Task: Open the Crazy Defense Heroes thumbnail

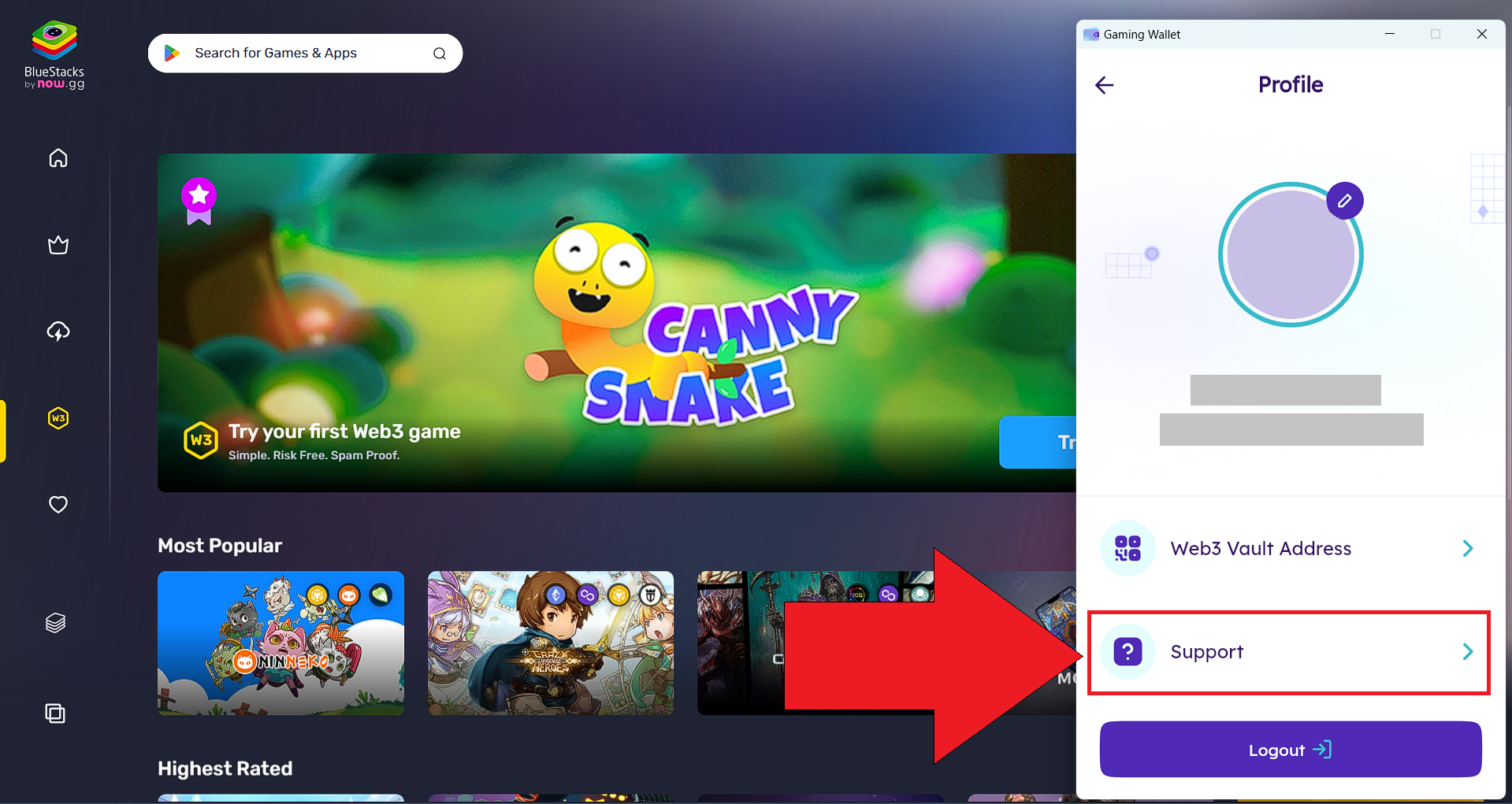Action: coord(551,643)
